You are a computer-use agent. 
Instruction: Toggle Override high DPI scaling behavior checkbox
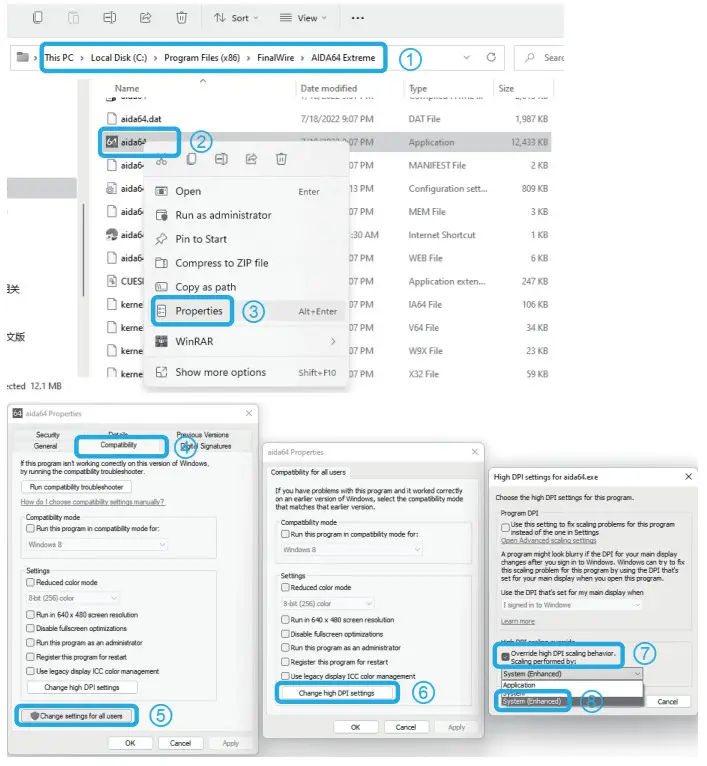(506, 657)
